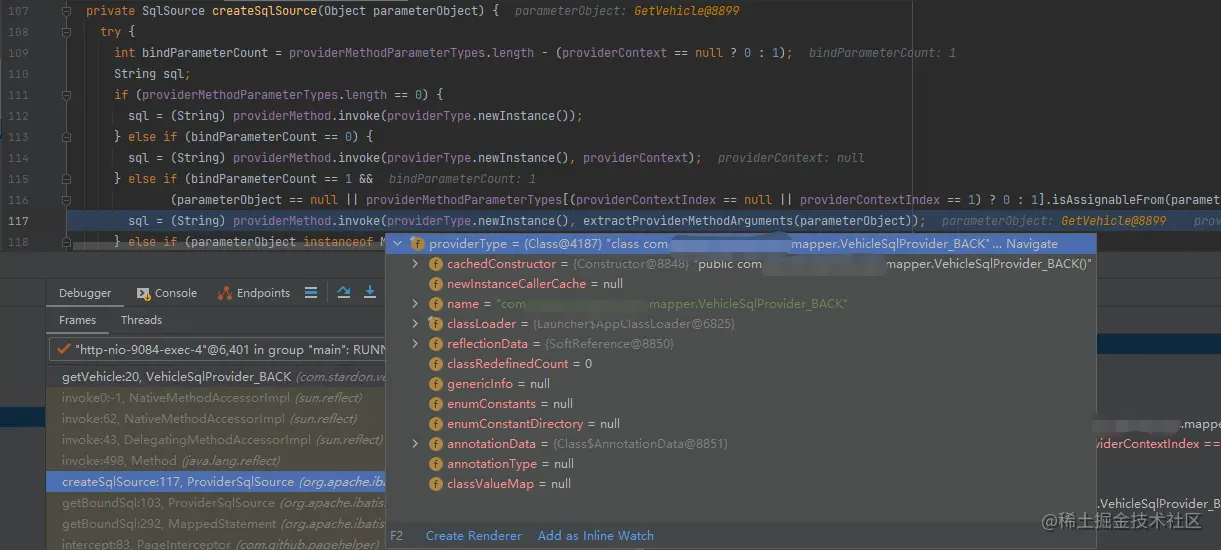This screenshot has width=1221, height=550.
Task: Click 'String sql;' on line 110
Action: point(152,74)
